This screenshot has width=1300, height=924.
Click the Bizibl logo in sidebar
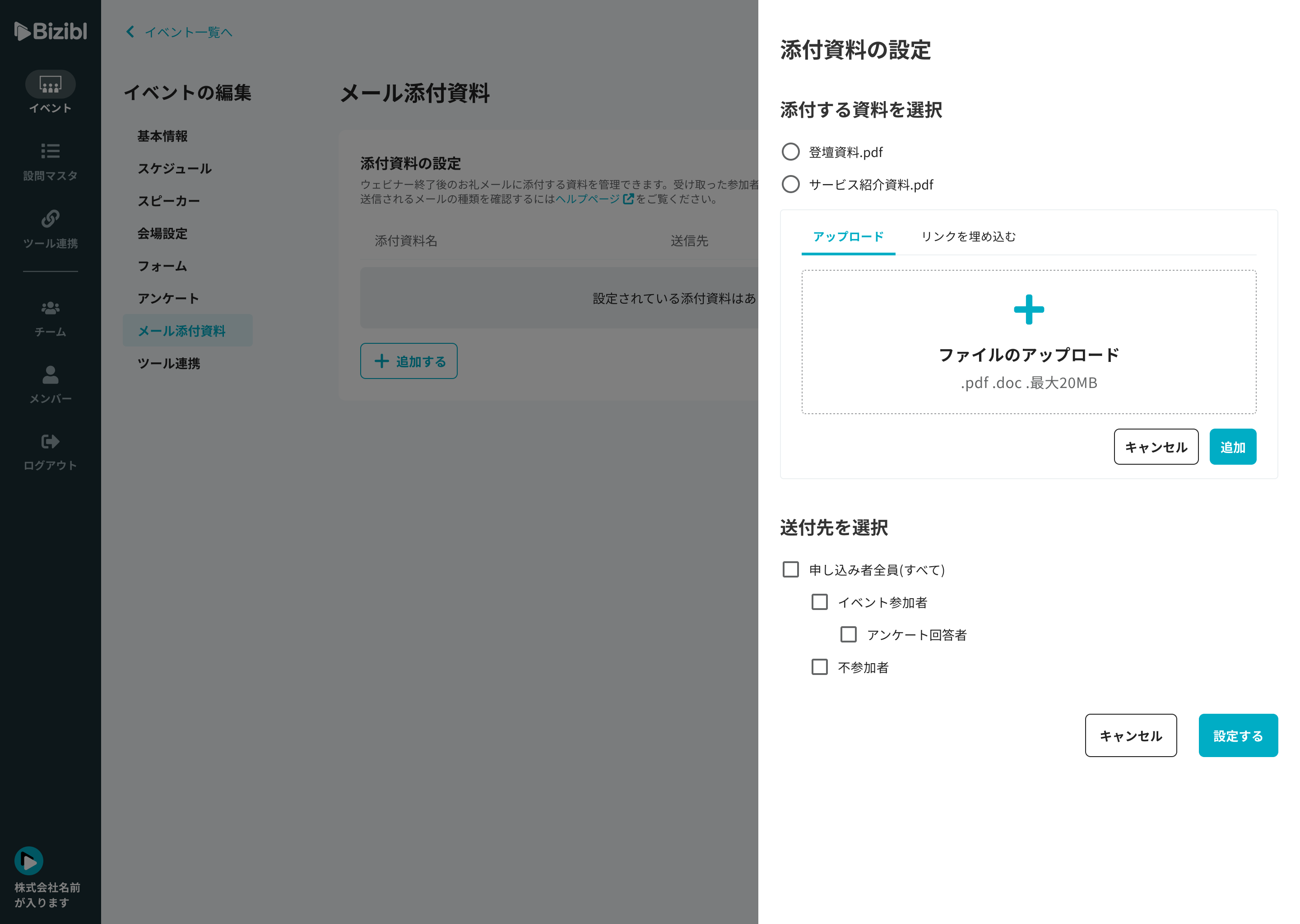coord(50,31)
